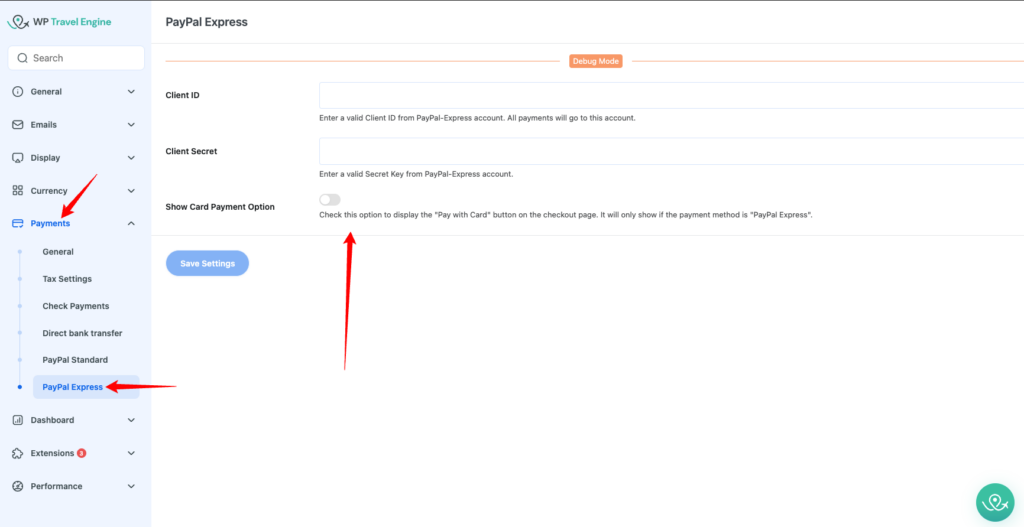Click the Payments credit card icon
The image size is (1024, 527).
[x=18, y=224]
